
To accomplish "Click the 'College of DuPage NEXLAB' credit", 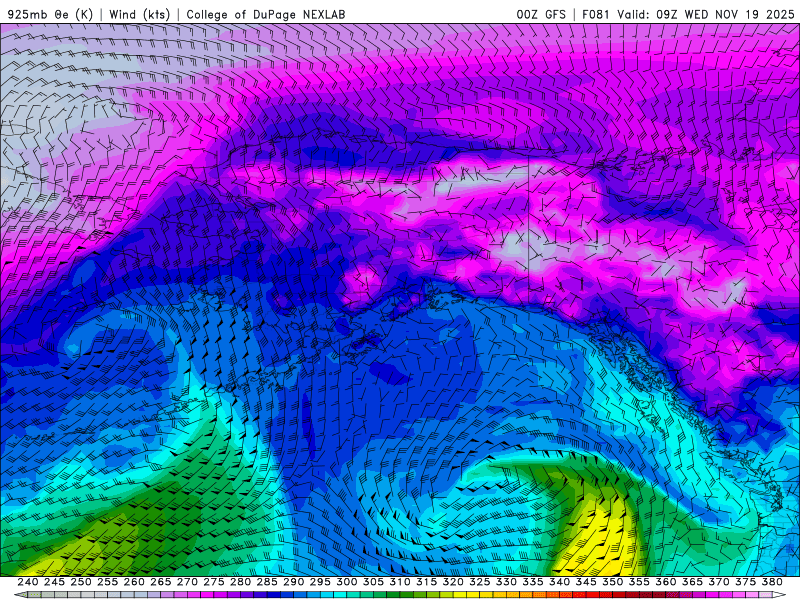I will coord(266,14).
